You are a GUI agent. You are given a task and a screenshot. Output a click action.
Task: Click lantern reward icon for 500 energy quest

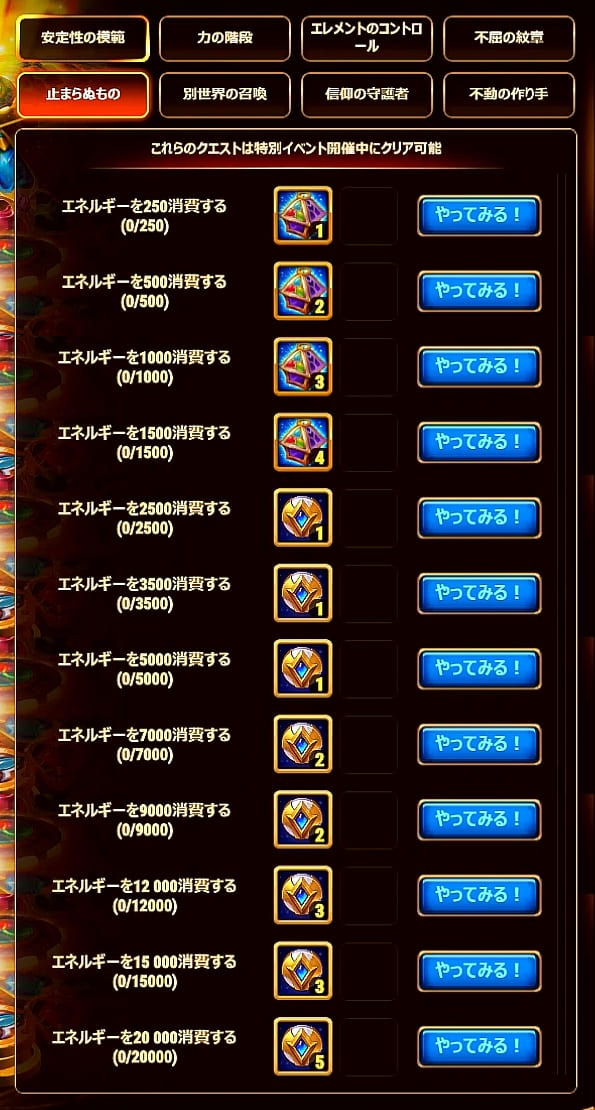(303, 291)
